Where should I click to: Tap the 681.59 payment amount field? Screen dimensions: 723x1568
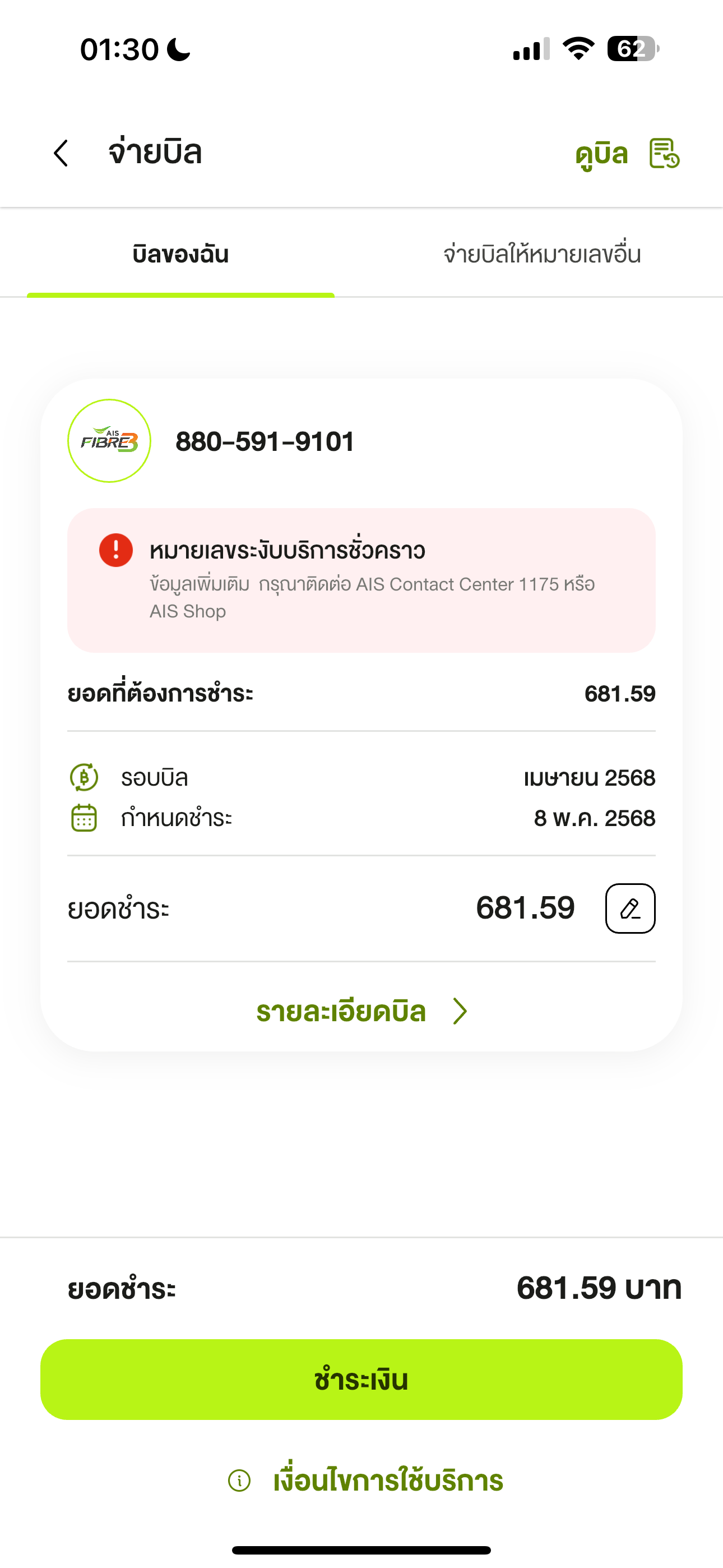tap(525, 908)
